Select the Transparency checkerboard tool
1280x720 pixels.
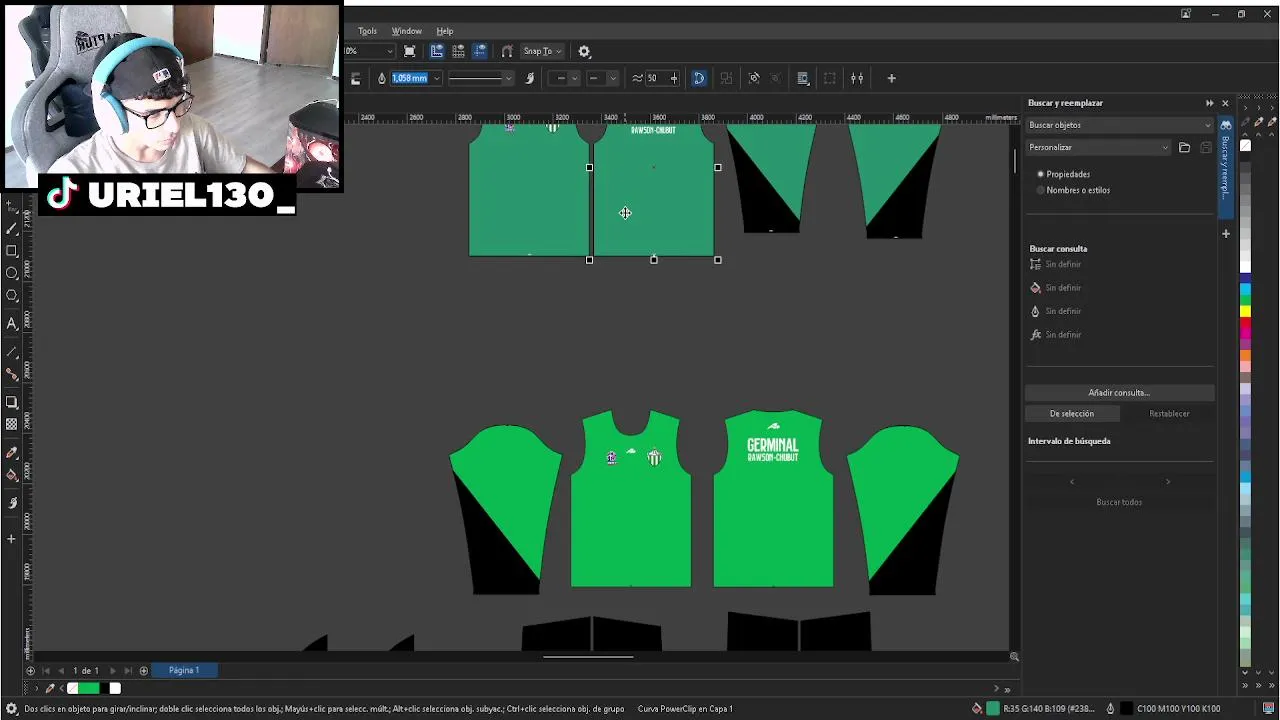click(x=12, y=424)
